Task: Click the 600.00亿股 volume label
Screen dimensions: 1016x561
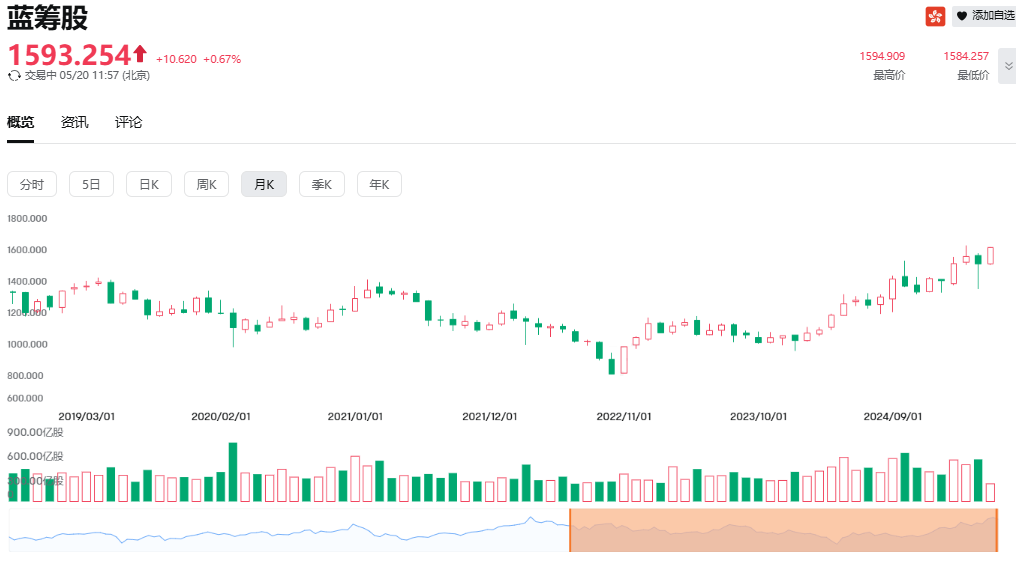Action: (x=36, y=456)
